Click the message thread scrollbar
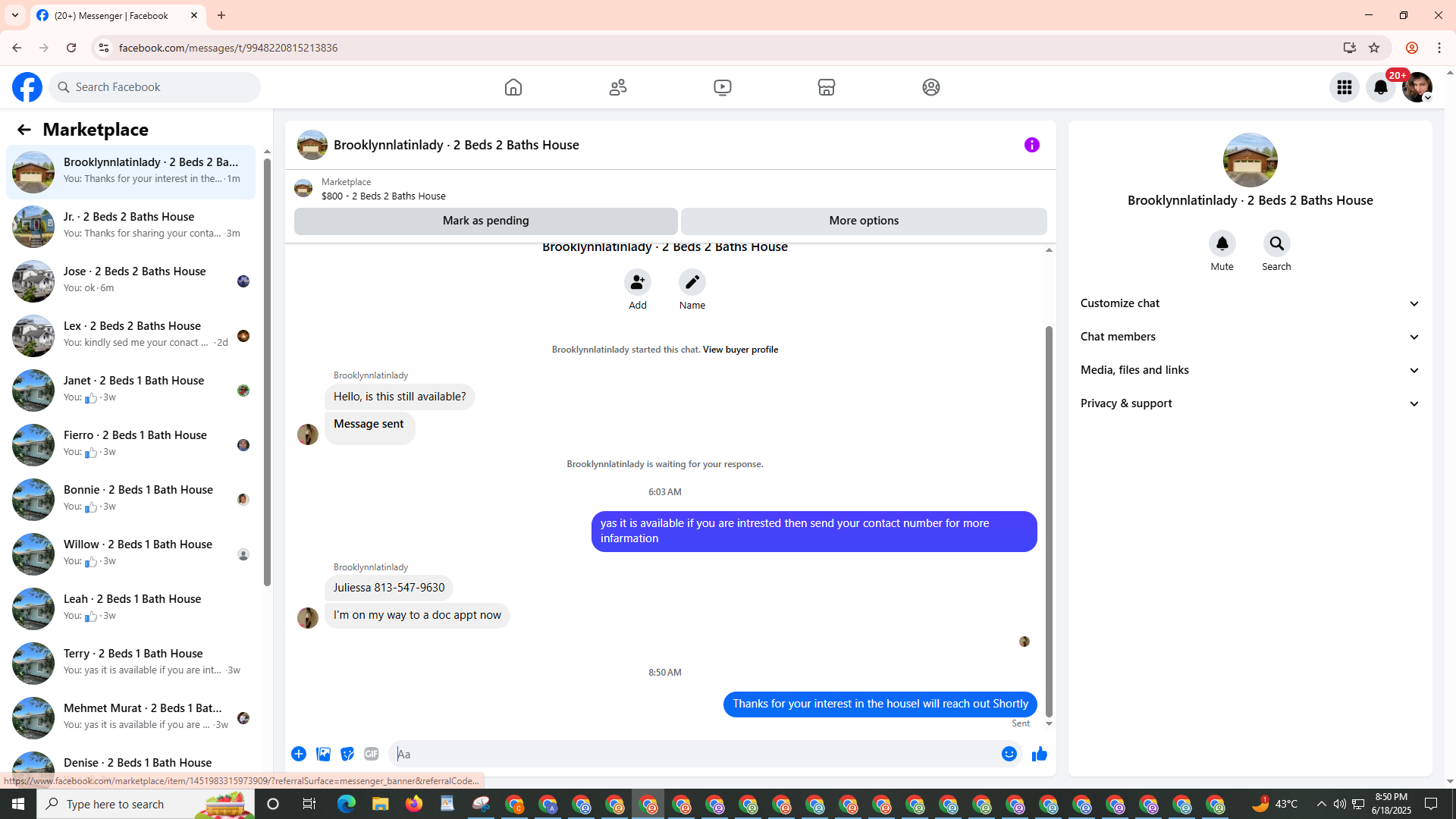This screenshot has height=819, width=1456. pos(1049,521)
